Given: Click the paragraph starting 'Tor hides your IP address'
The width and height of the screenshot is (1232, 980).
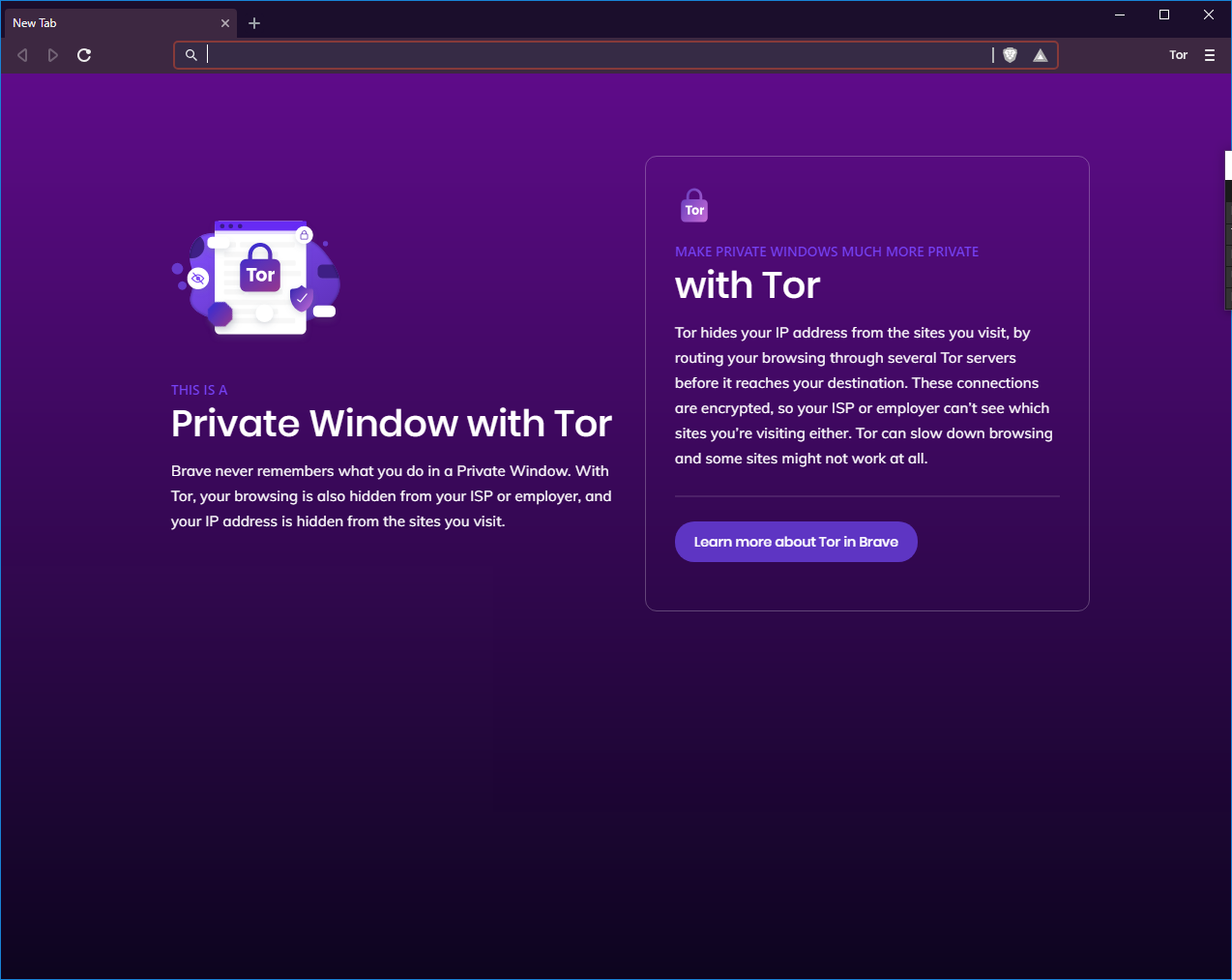Looking at the screenshot, I should point(865,396).
